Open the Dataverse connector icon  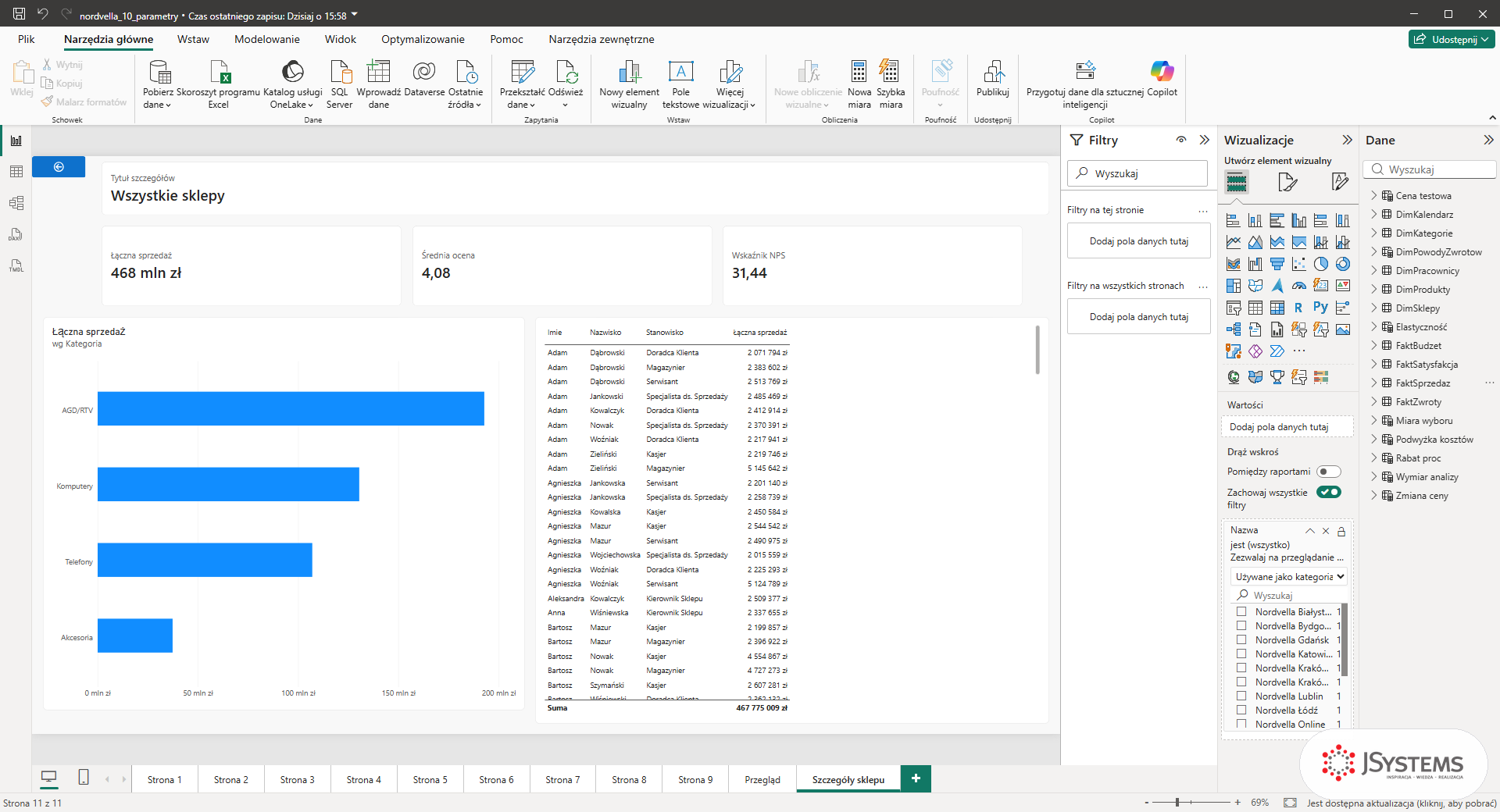tap(424, 78)
